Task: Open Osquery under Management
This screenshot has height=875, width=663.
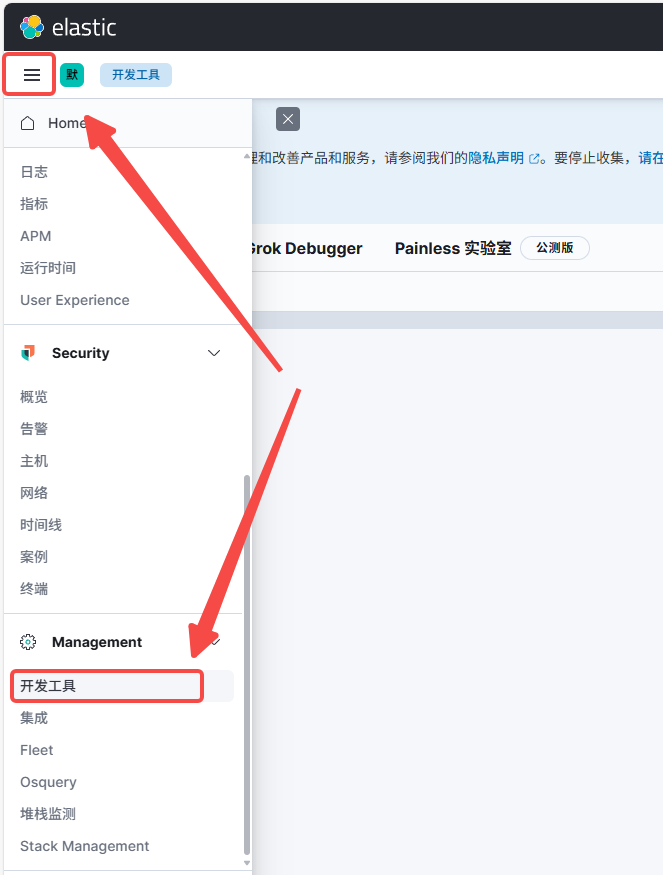Action: [48, 782]
